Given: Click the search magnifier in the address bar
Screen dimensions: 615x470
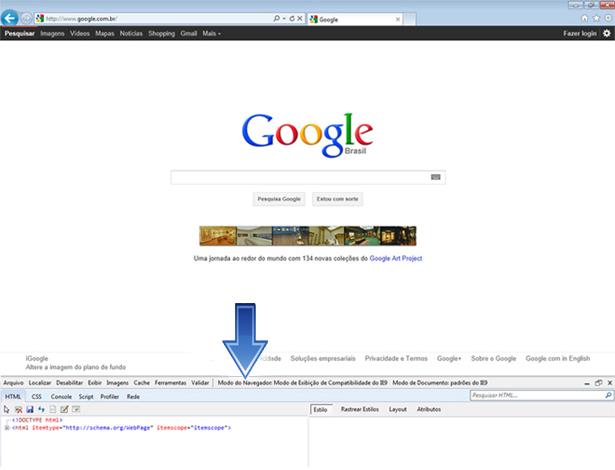Looking at the screenshot, I should point(277,18).
